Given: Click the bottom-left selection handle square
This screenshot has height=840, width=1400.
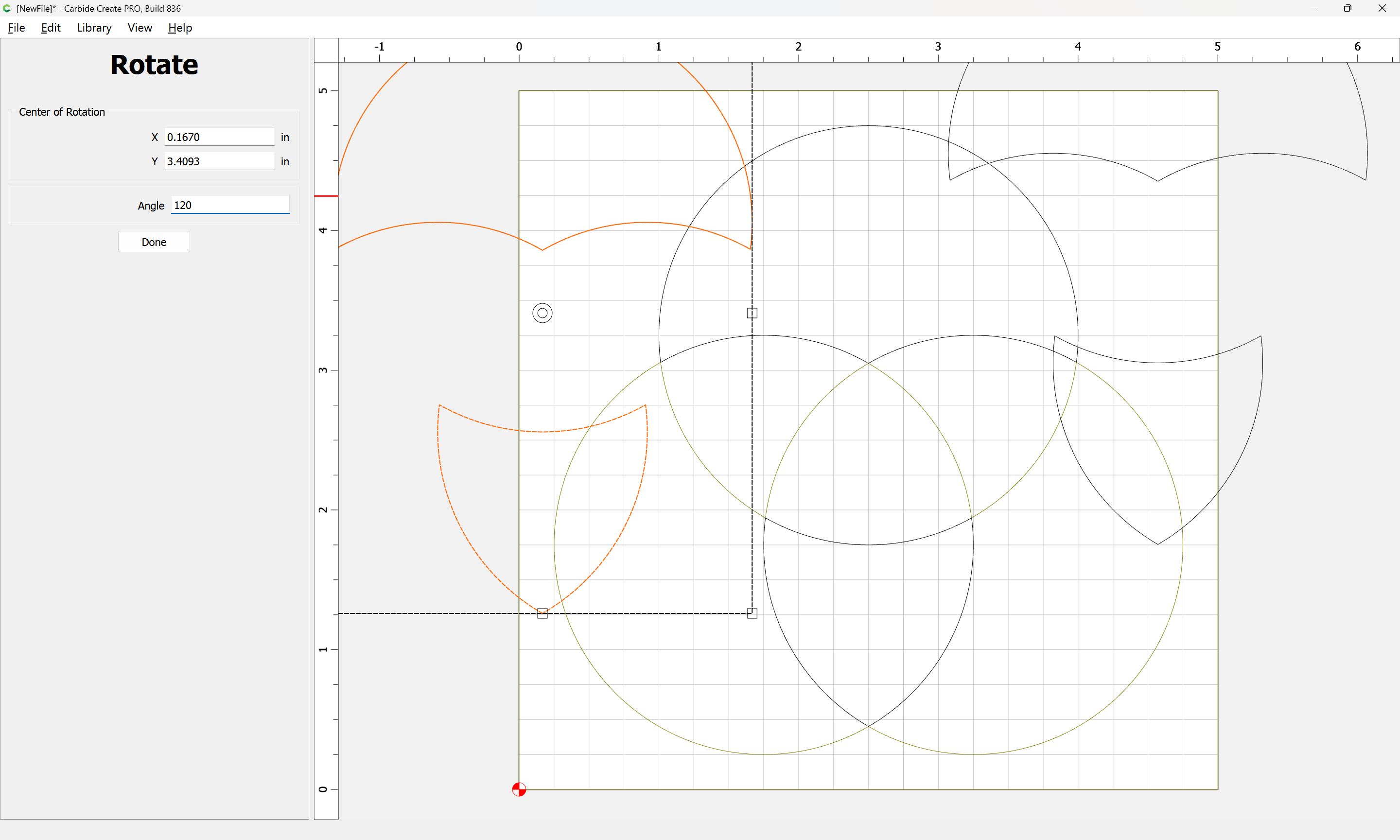Looking at the screenshot, I should pos(542,613).
